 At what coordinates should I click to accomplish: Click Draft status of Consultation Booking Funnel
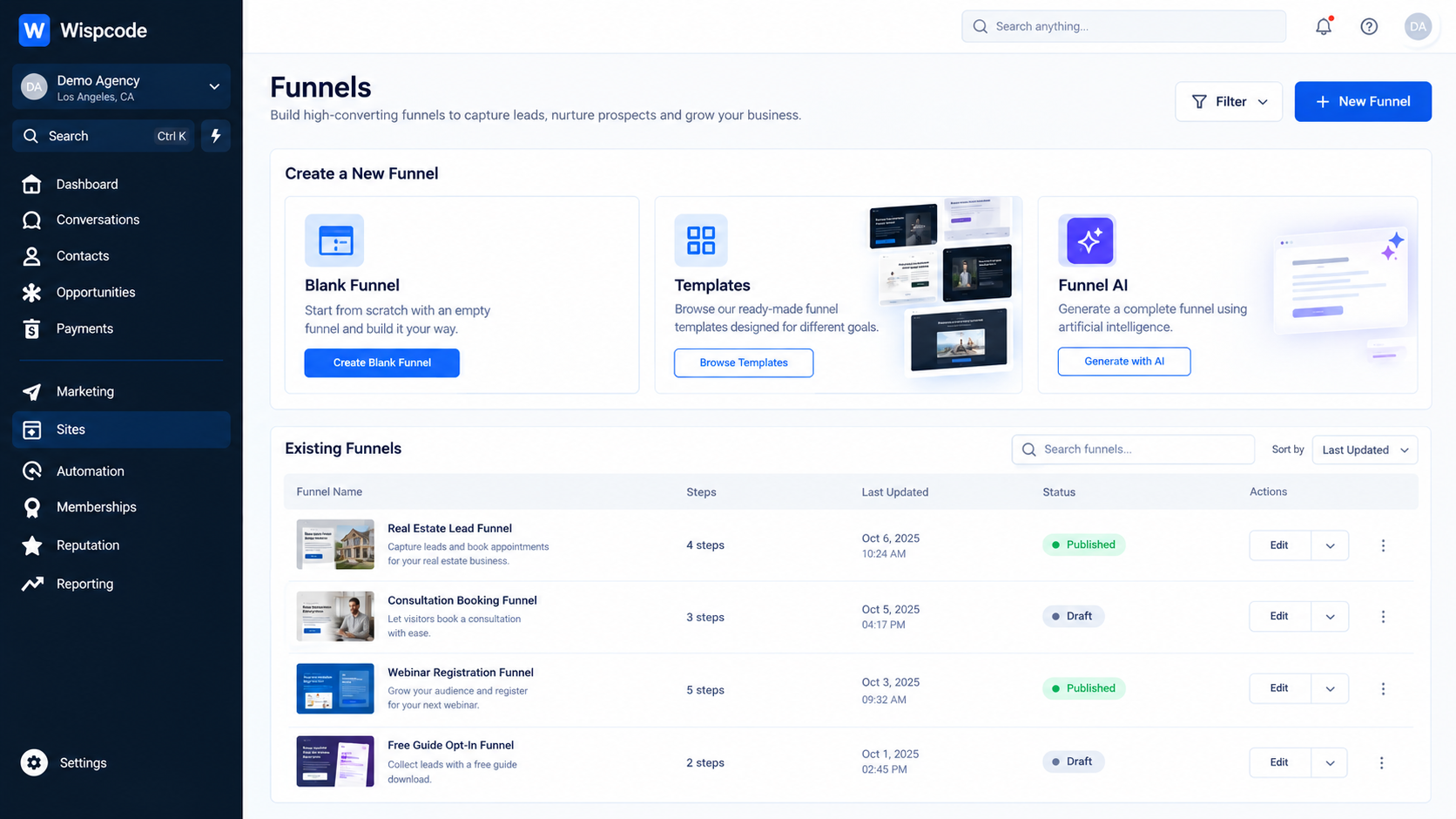1073,616
